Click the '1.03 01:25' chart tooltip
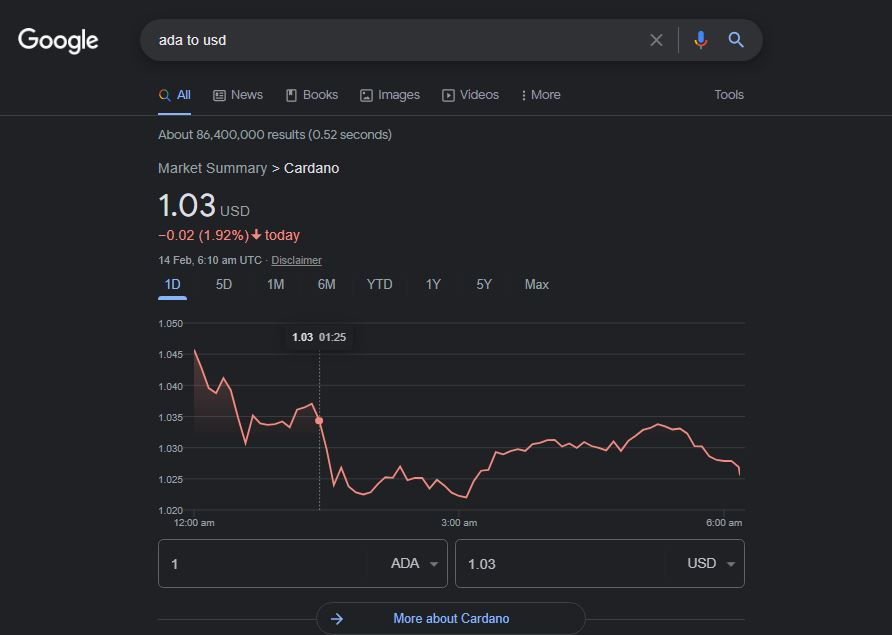 [319, 337]
